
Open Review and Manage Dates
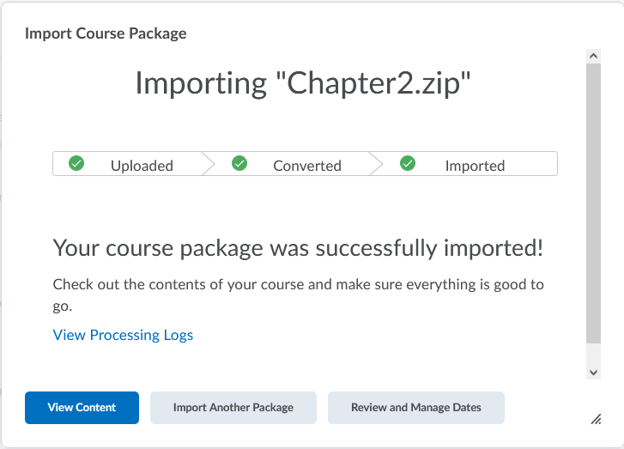(x=416, y=407)
